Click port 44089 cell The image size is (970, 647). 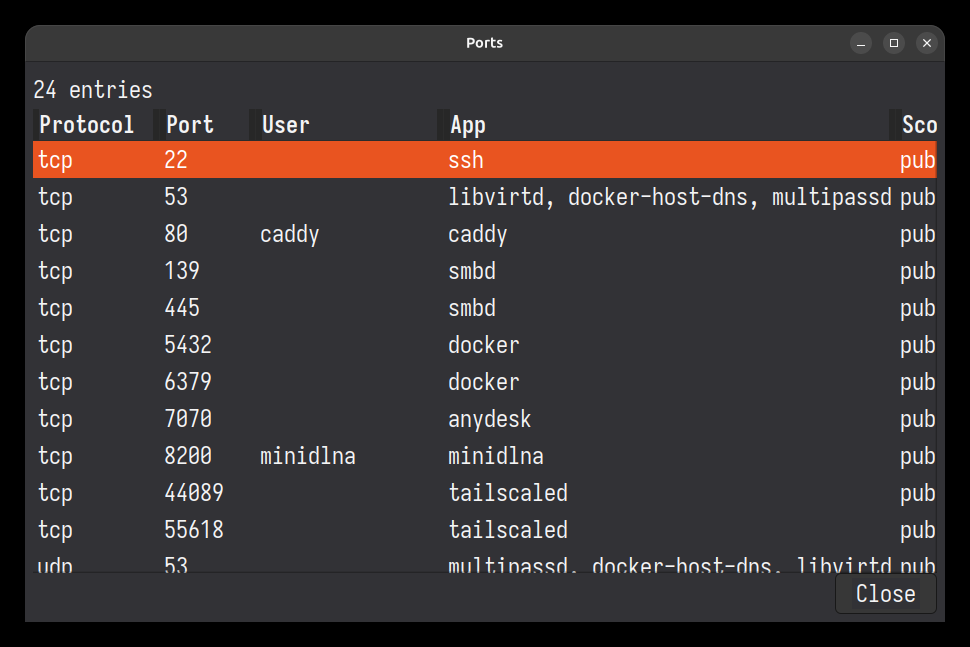pos(194,493)
